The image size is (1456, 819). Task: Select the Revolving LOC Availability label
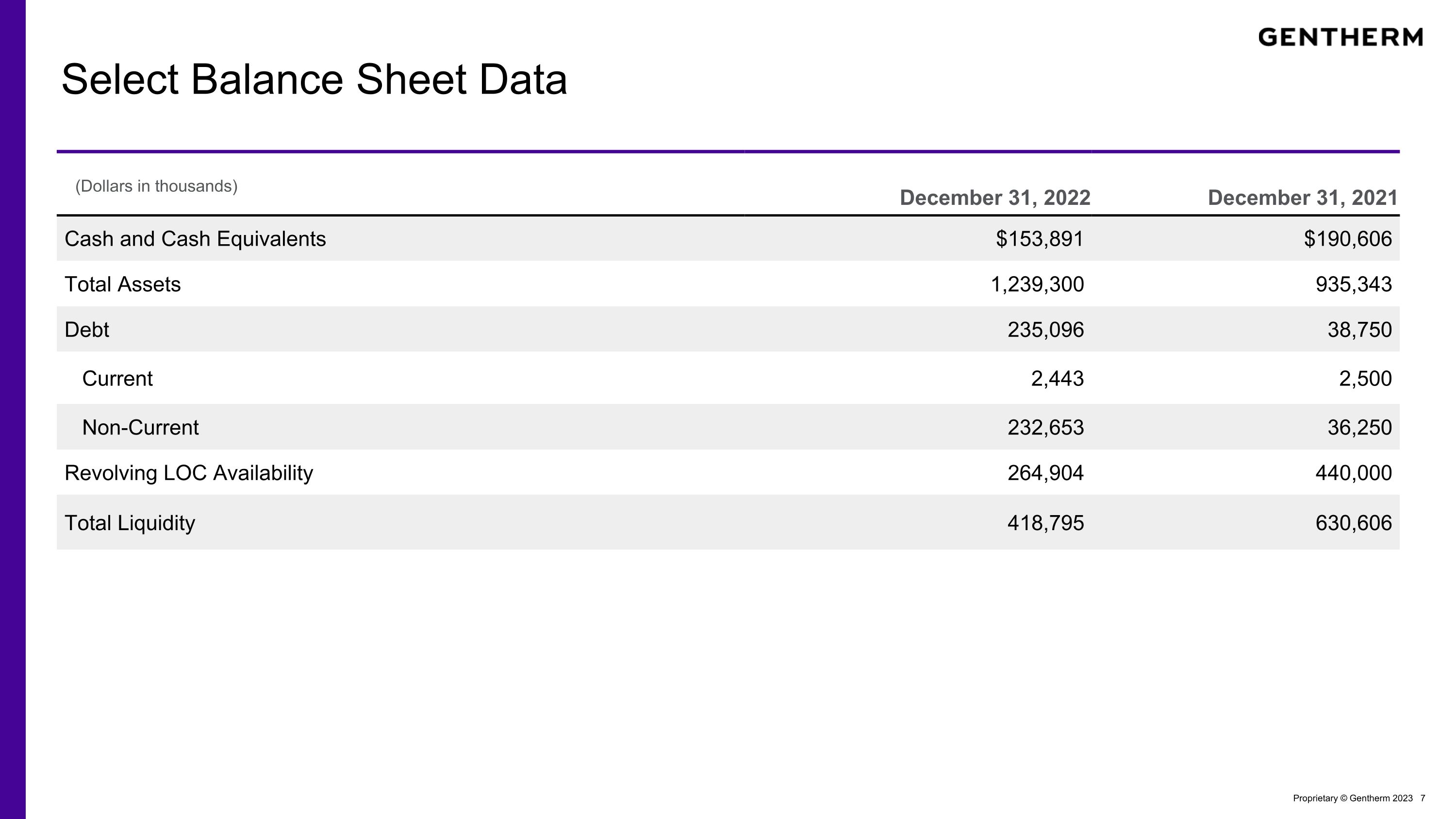pyautogui.click(x=189, y=473)
